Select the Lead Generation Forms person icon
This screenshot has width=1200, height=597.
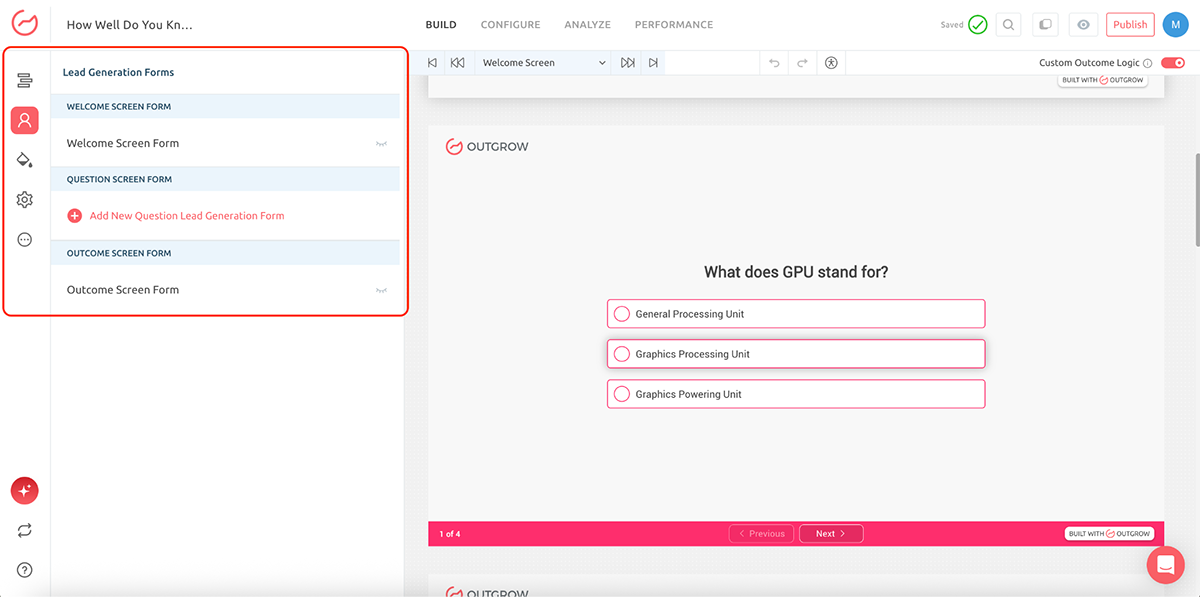coord(24,120)
